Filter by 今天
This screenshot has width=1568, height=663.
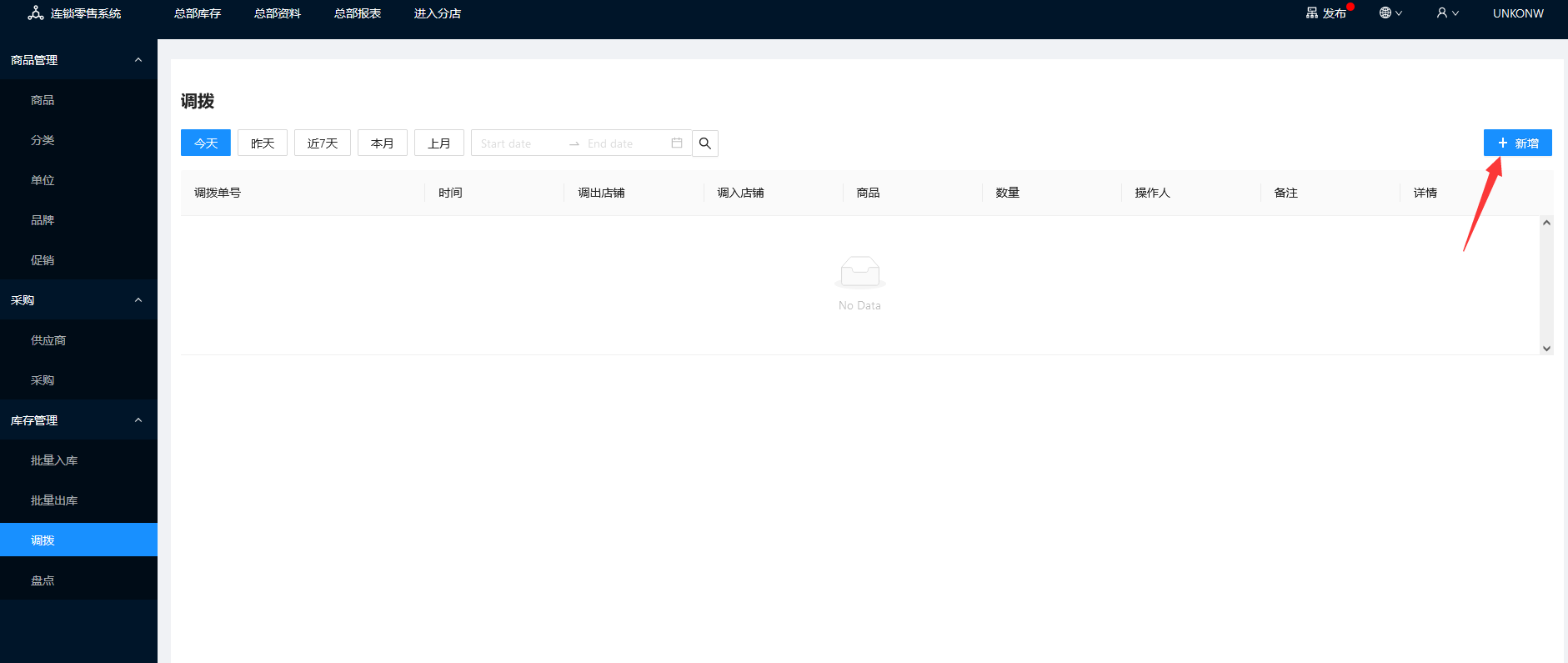tap(206, 143)
